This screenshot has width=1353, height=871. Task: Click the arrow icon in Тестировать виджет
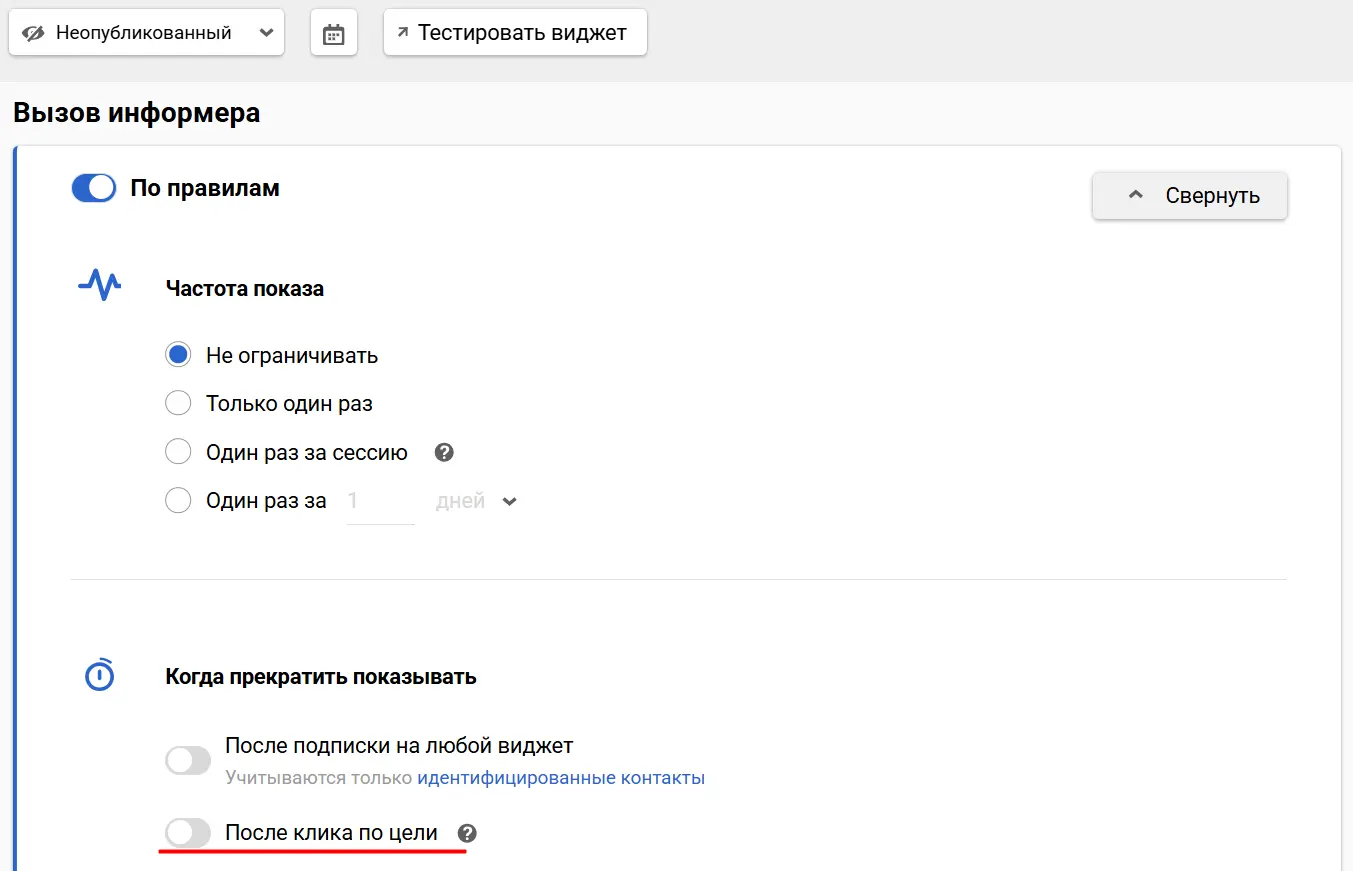403,33
